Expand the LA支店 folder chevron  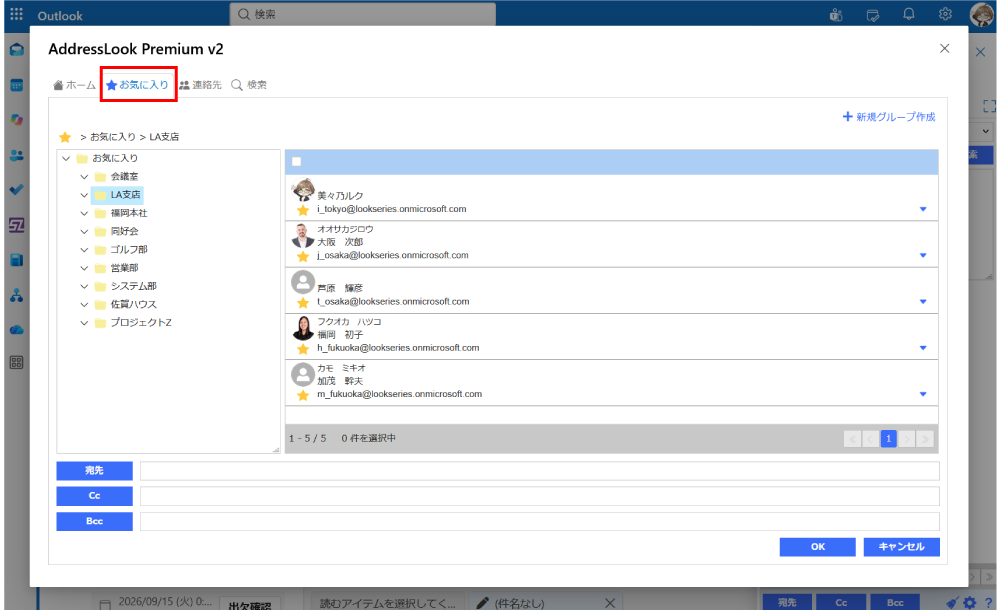click(84, 195)
